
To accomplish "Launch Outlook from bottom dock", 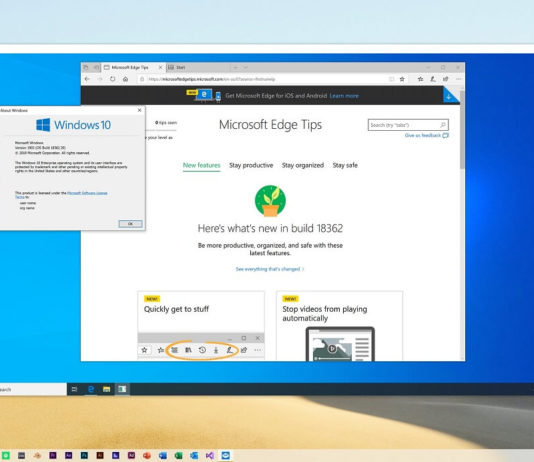I will point(194,456).
